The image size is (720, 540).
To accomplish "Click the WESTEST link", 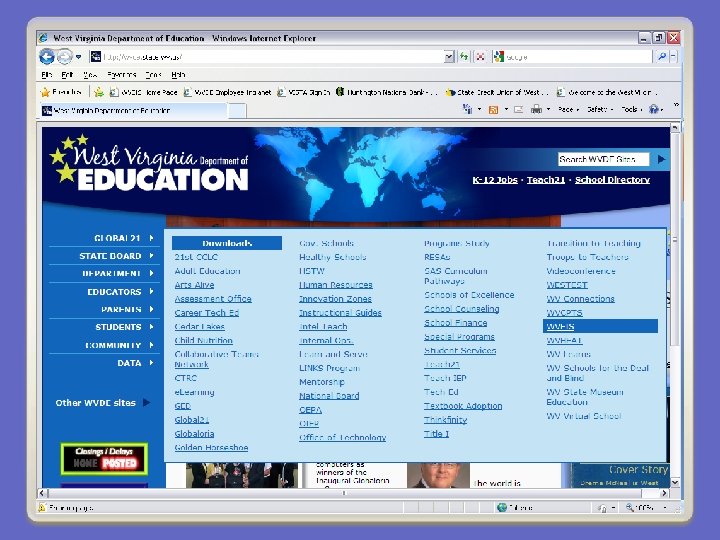I will [567, 285].
